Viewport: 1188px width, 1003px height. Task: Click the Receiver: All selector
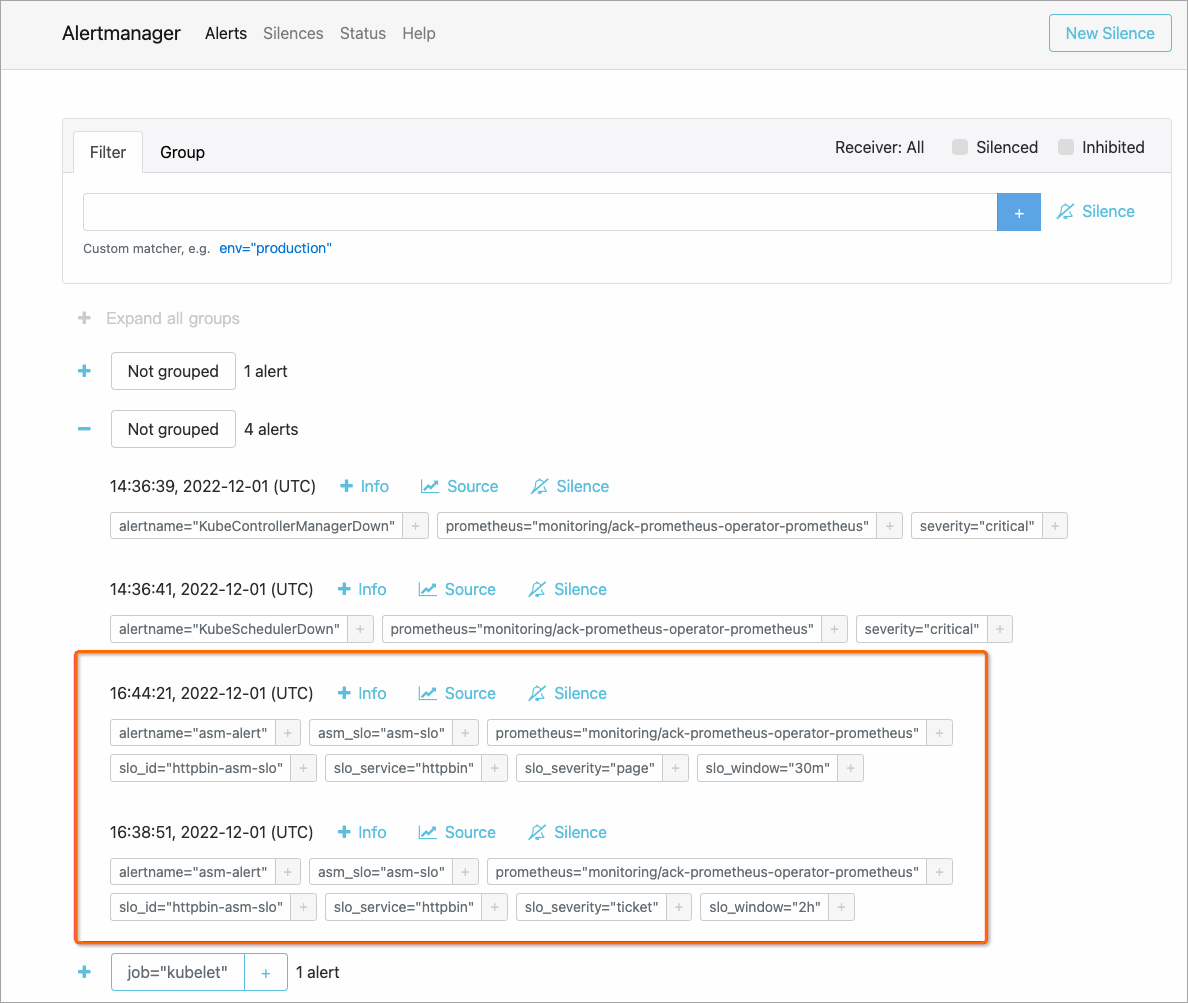pyautogui.click(x=880, y=147)
